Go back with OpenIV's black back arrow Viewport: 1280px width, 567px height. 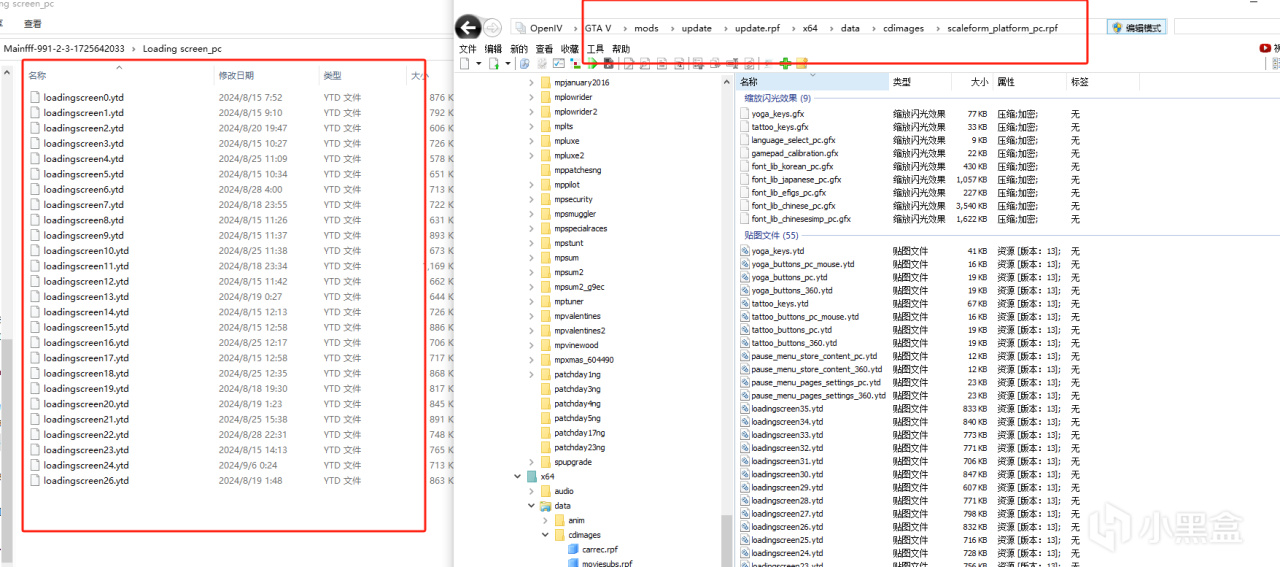[466, 27]
